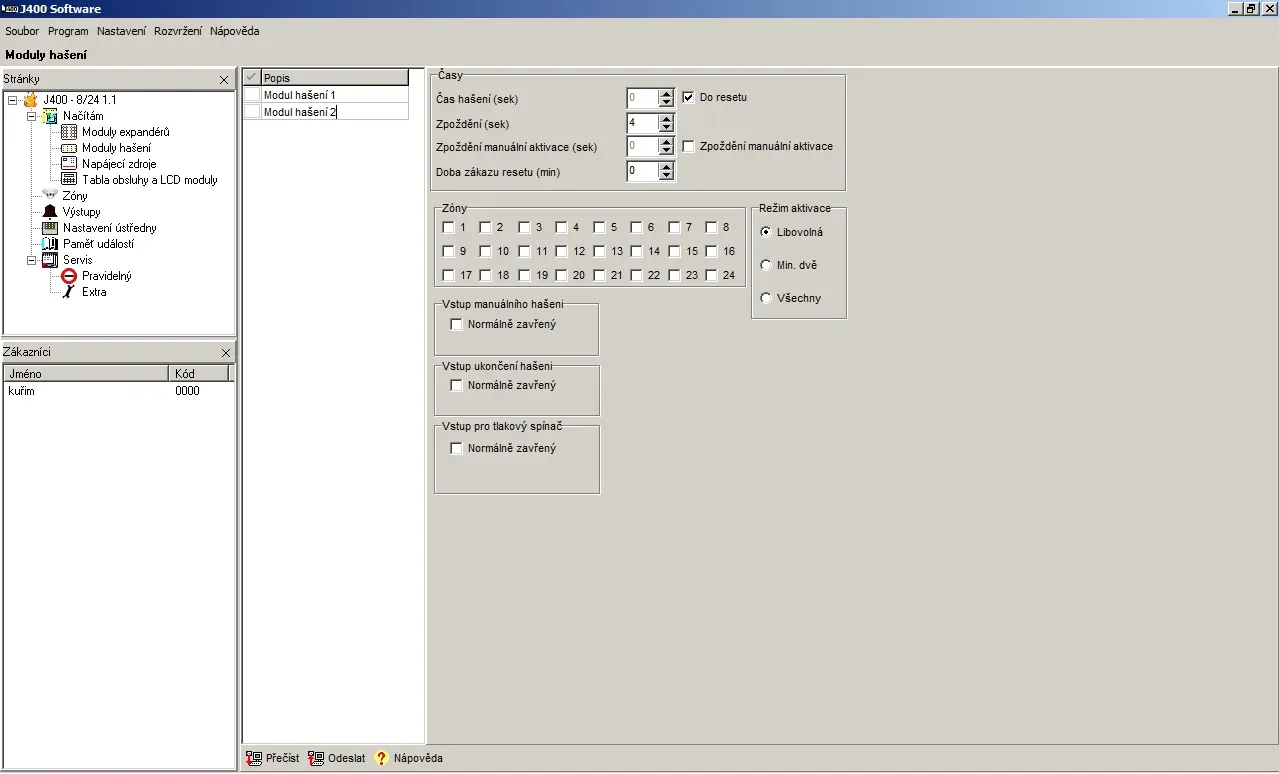The image size is (1279, 774).
Task: Select the Min. dvě activation mode
Action: pyautogui.click(x=766, y=266)
